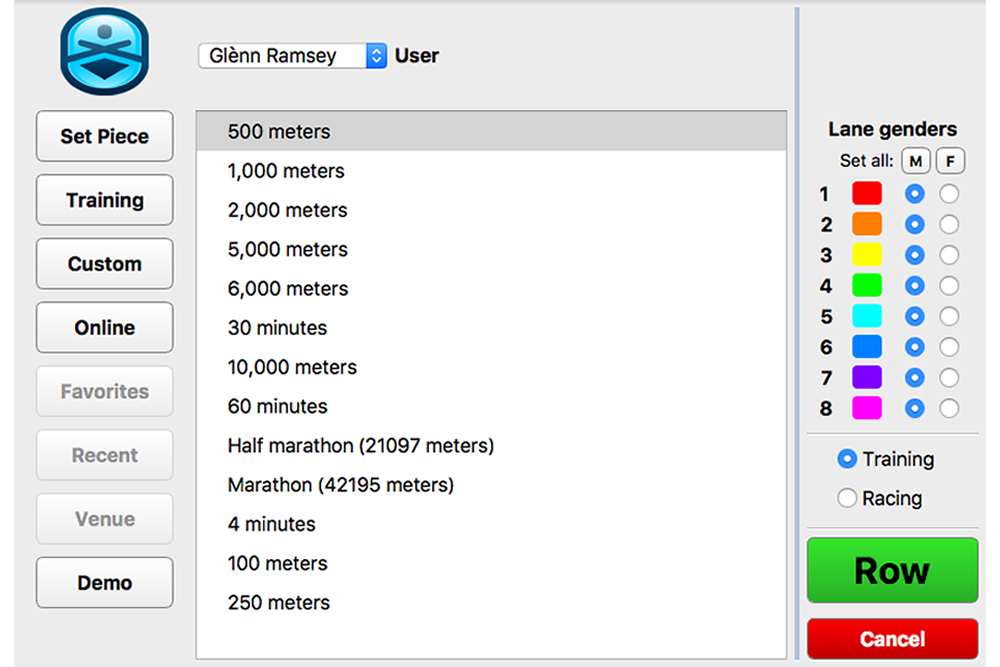Select male radio for lane 5
The image size is (1000, 667).
914,316
